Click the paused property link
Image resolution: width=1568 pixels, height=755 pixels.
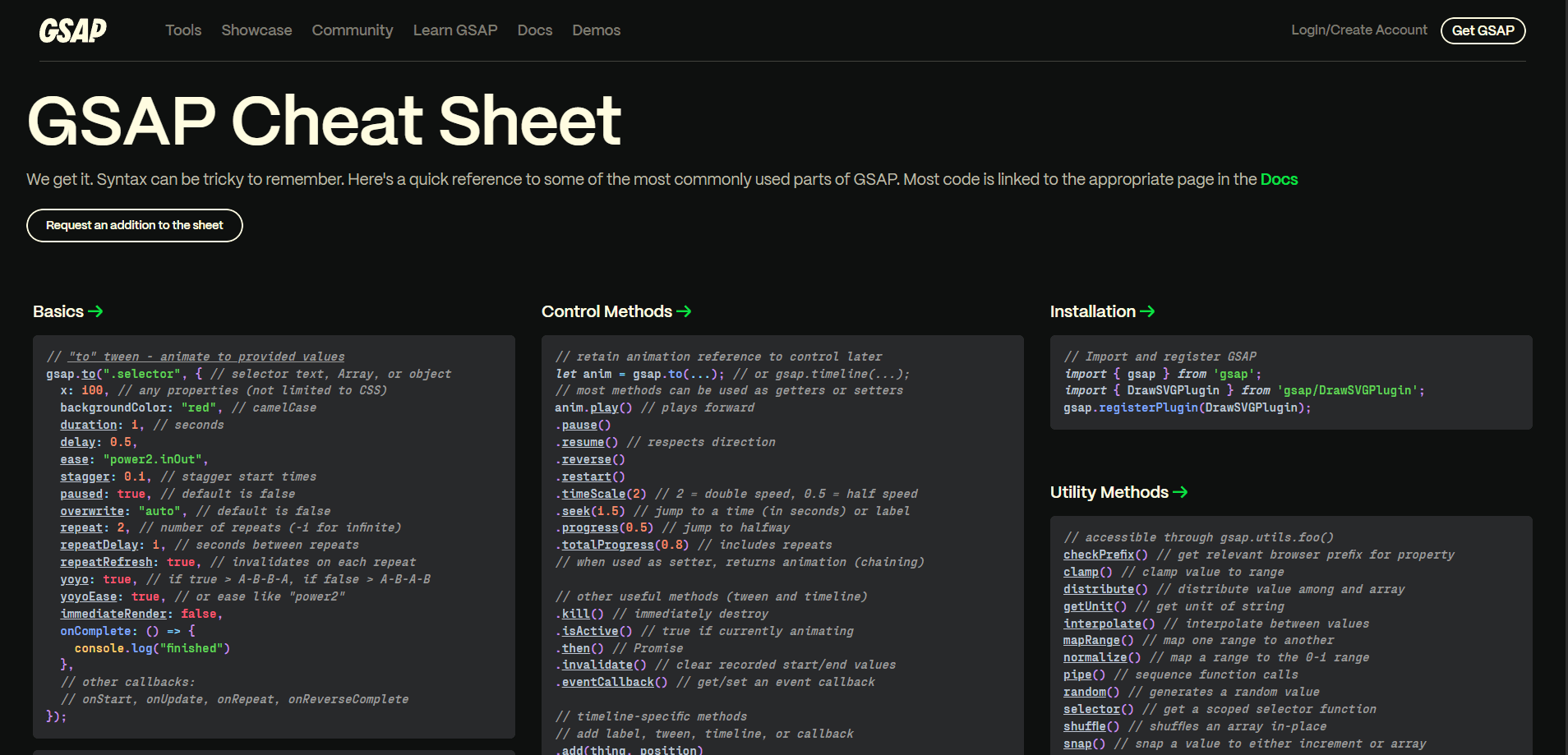81,494
